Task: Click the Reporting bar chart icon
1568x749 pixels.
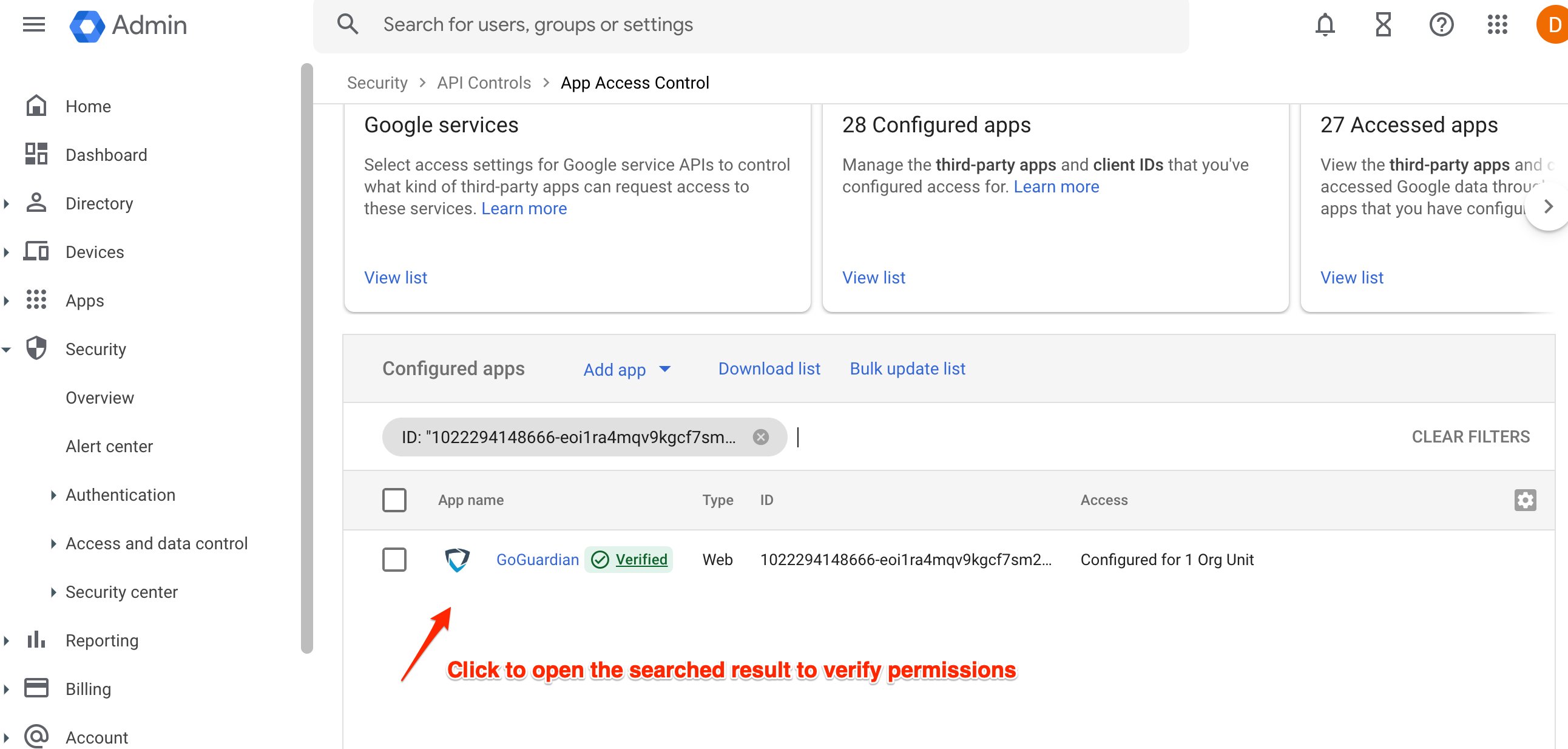Action: pyautogui.click(x=36, y=640)
